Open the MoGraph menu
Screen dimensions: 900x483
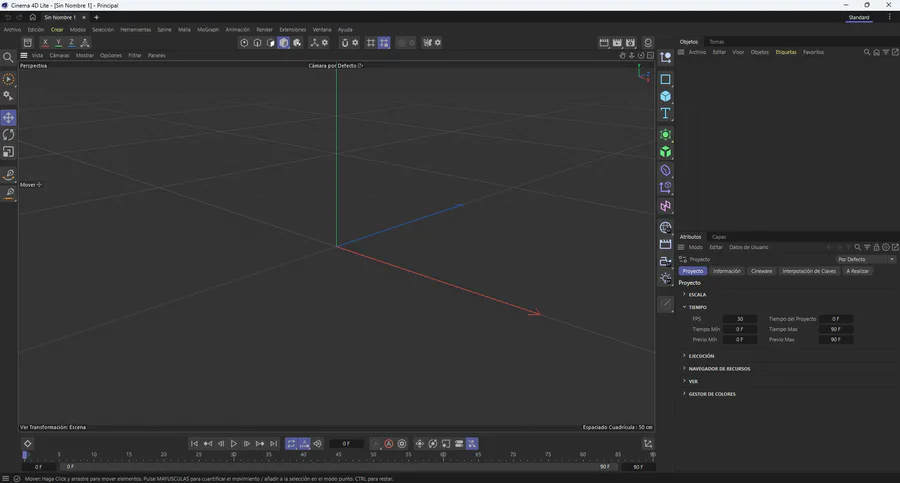point(208,30)
